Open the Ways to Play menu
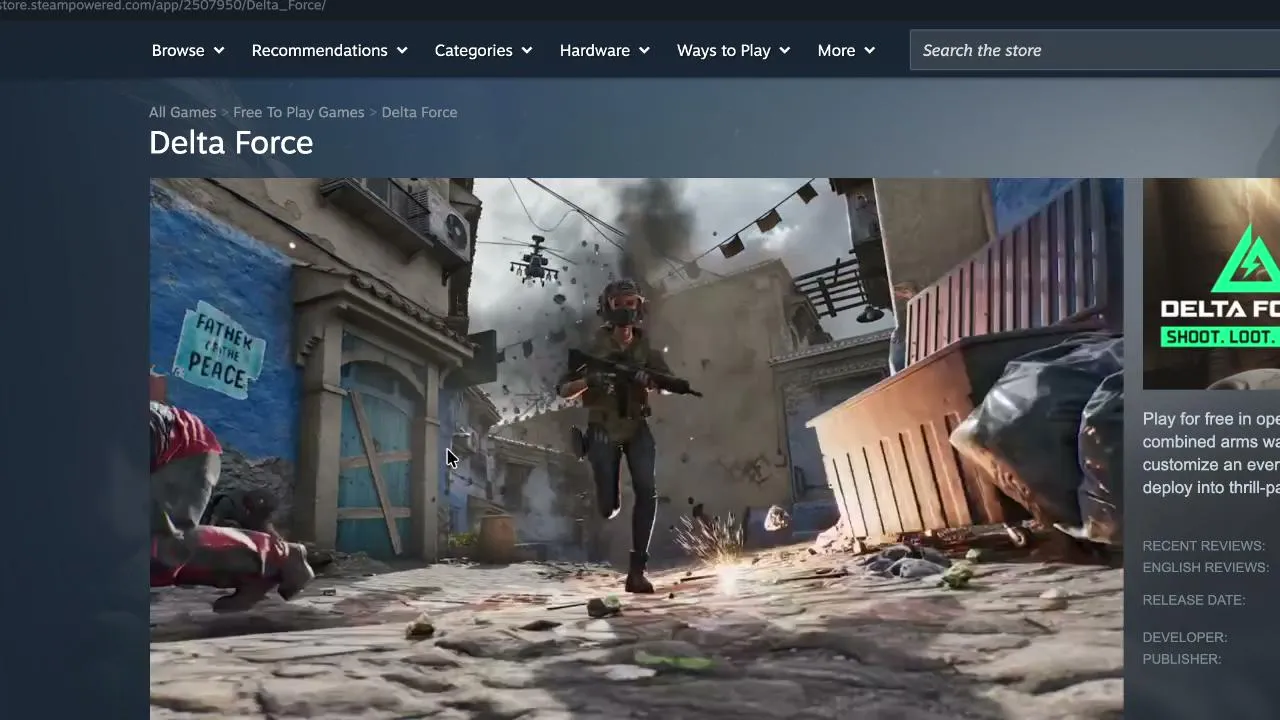The width and height of the screenshot is (1280, 720). (x=733, y=50)
